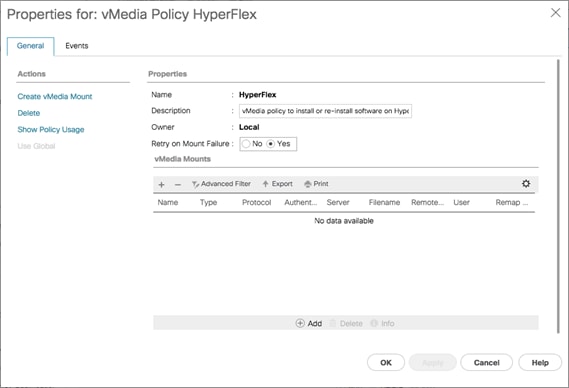The image size is (569, 388).
Task: Sort table by Remap column header
Action: [x=512, y=203]
